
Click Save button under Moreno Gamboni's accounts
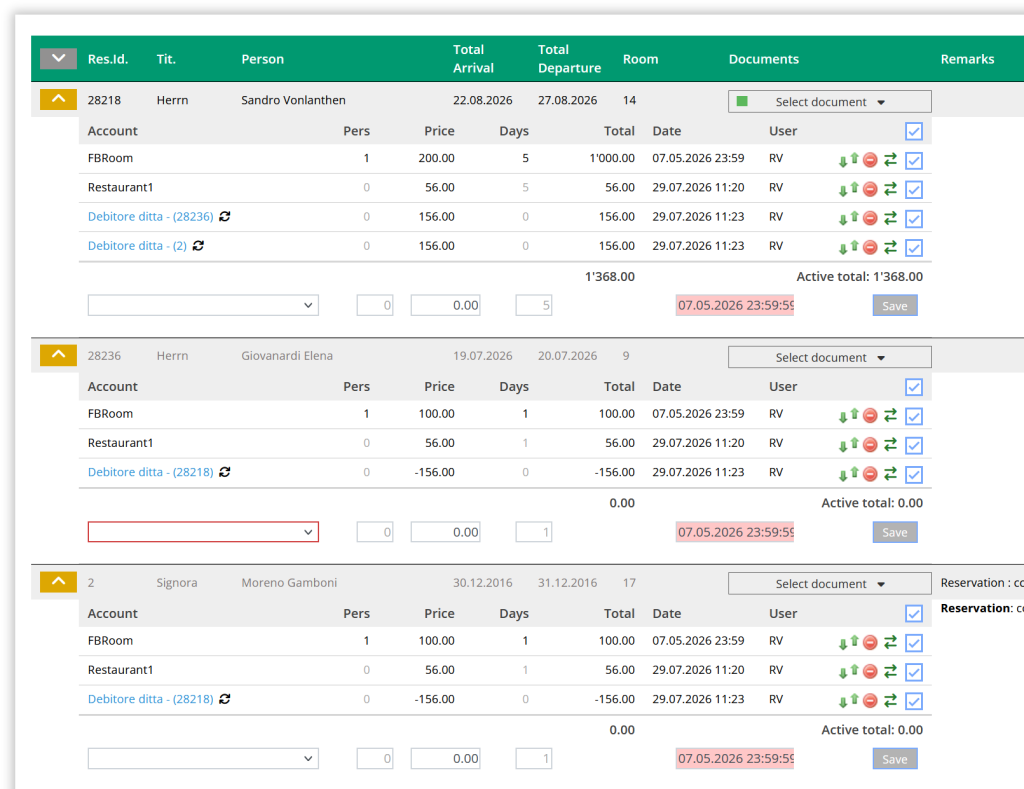pyautogui.click(x=895, y=759)
